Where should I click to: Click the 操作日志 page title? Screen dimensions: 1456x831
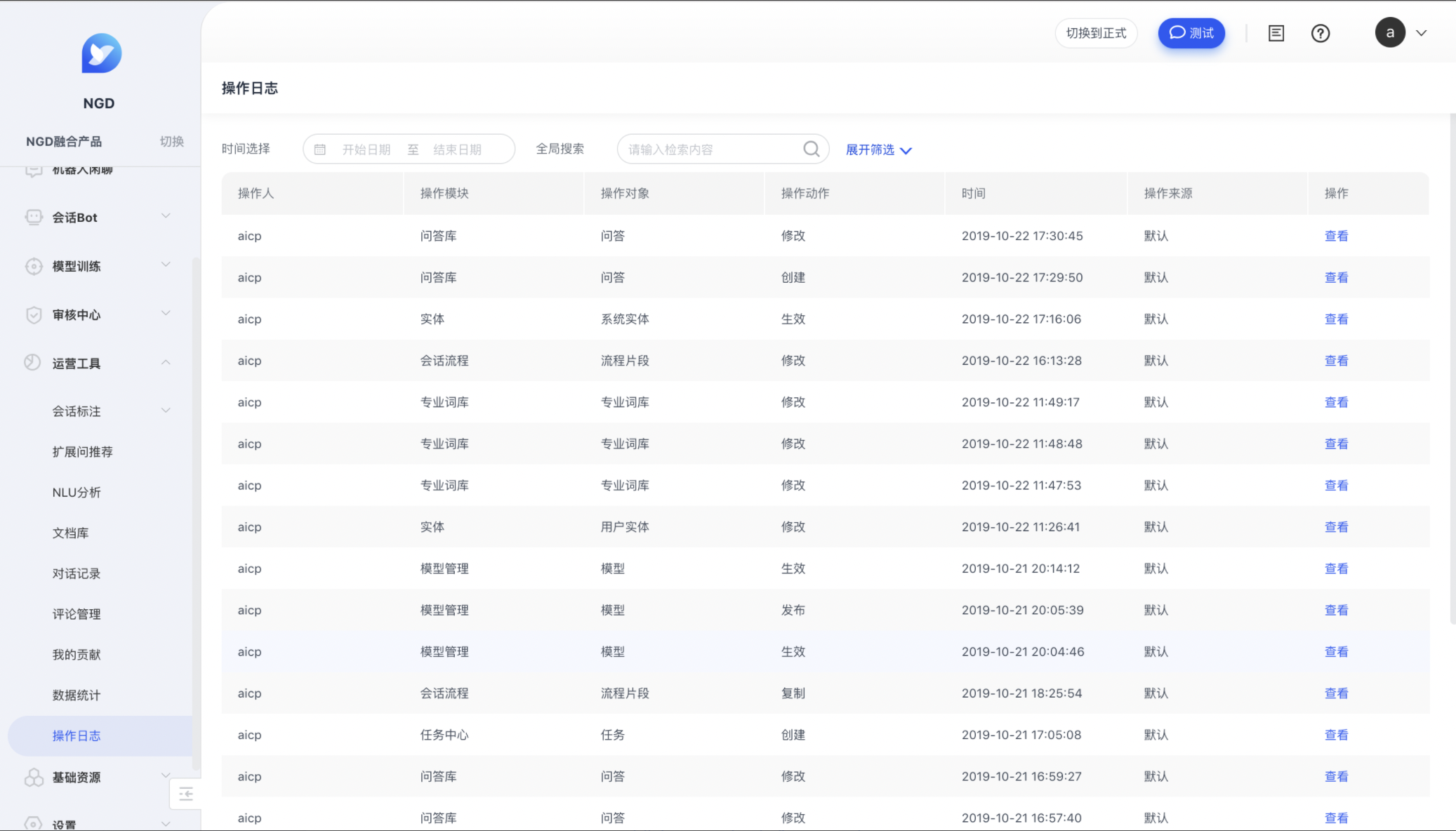(250, 88)
